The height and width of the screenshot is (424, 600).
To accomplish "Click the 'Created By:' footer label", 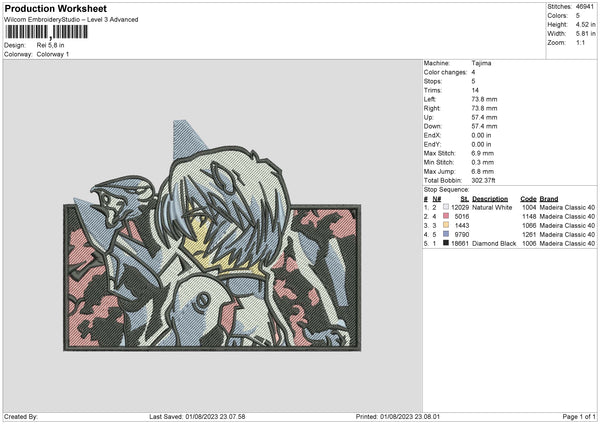I will click(x=21, y=416).
